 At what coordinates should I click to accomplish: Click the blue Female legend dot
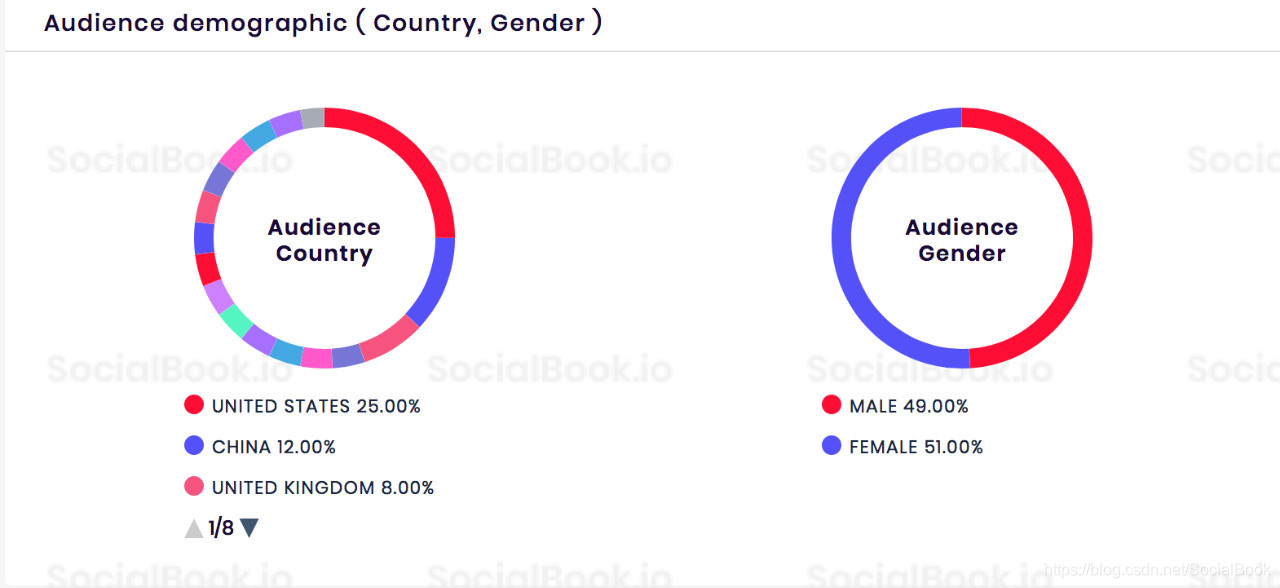831,446
